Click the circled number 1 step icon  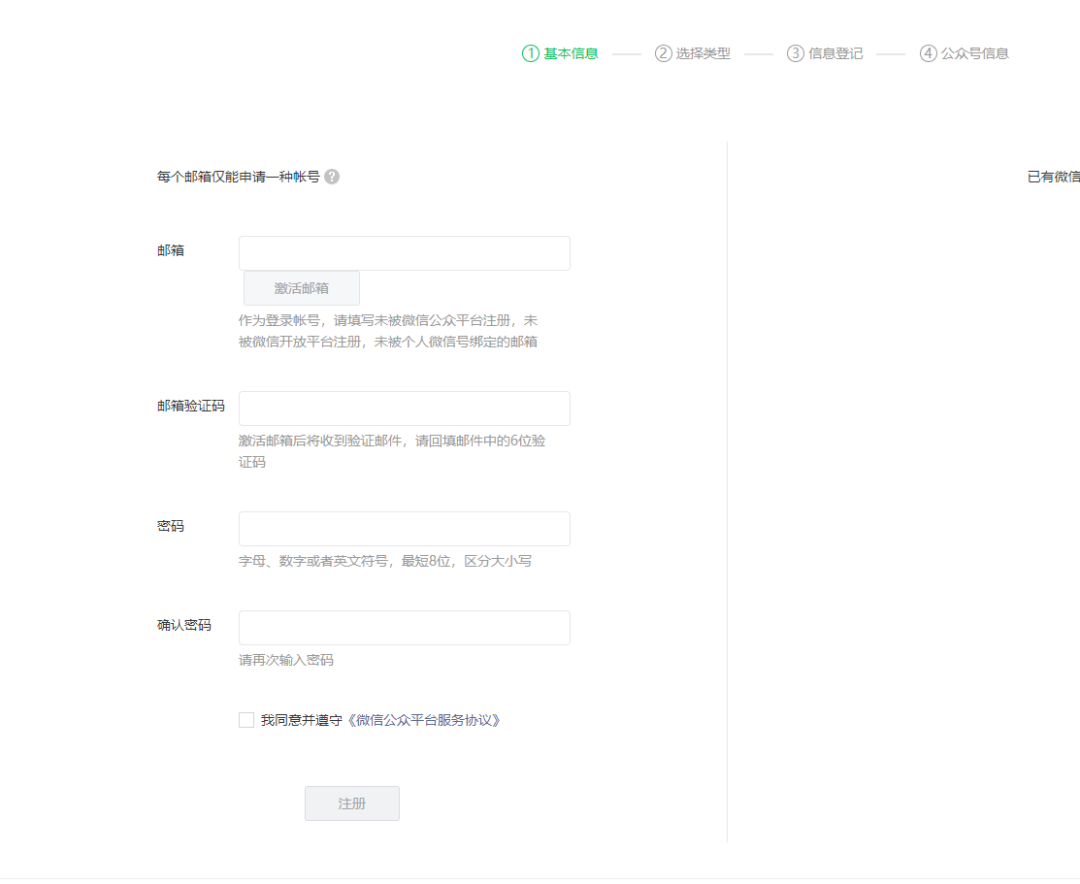[530, 54]
